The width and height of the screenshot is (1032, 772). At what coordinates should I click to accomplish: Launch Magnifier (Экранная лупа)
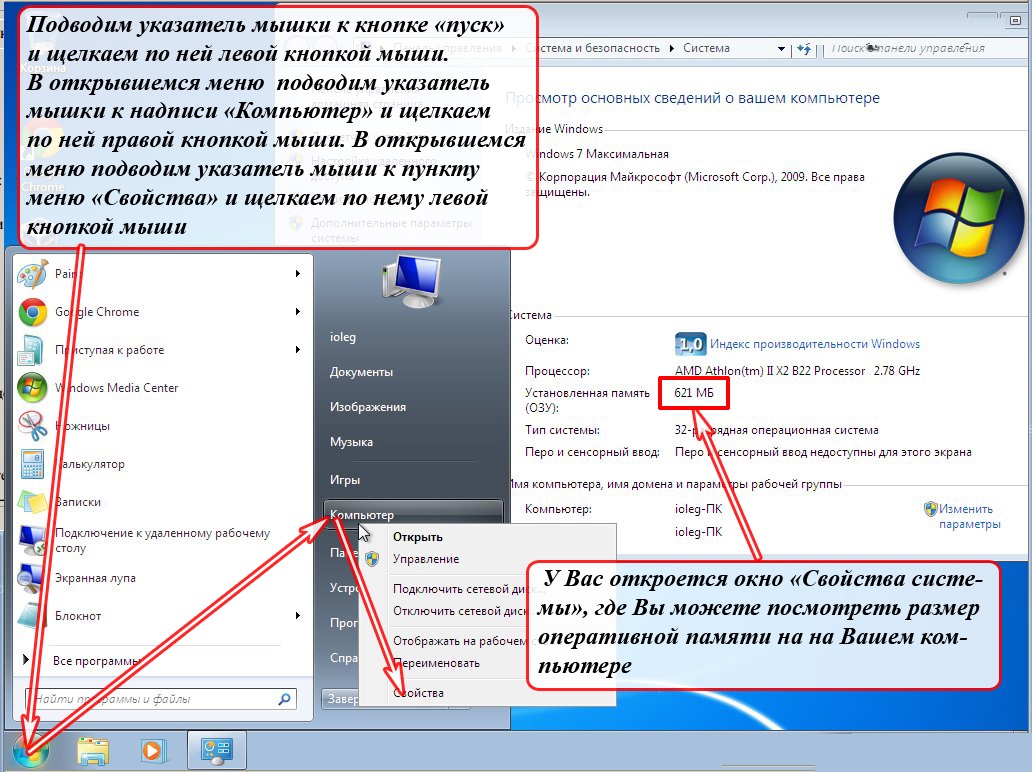point(161,579)
